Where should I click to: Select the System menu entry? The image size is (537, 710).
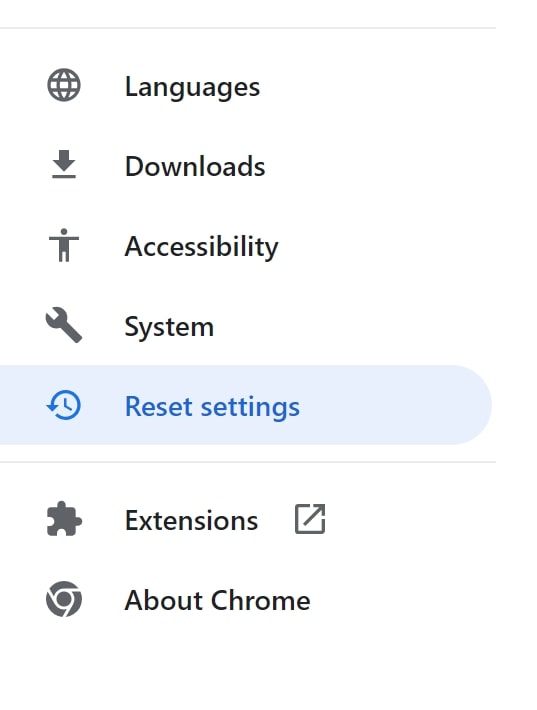click(247, 325)
